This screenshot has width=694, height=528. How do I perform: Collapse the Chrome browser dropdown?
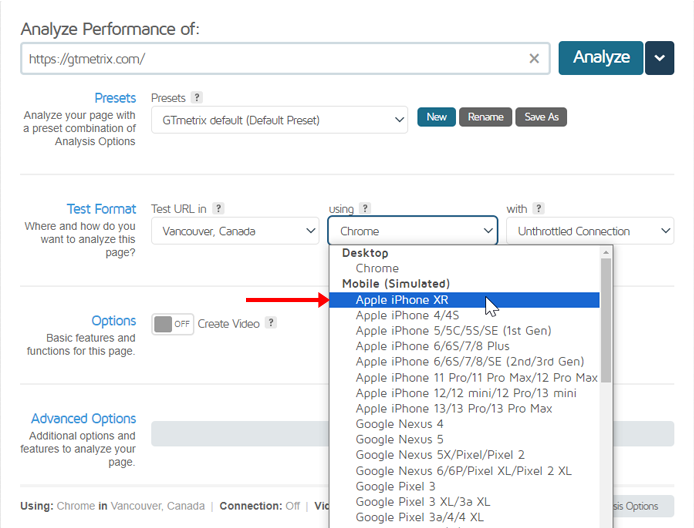(413, 231)
